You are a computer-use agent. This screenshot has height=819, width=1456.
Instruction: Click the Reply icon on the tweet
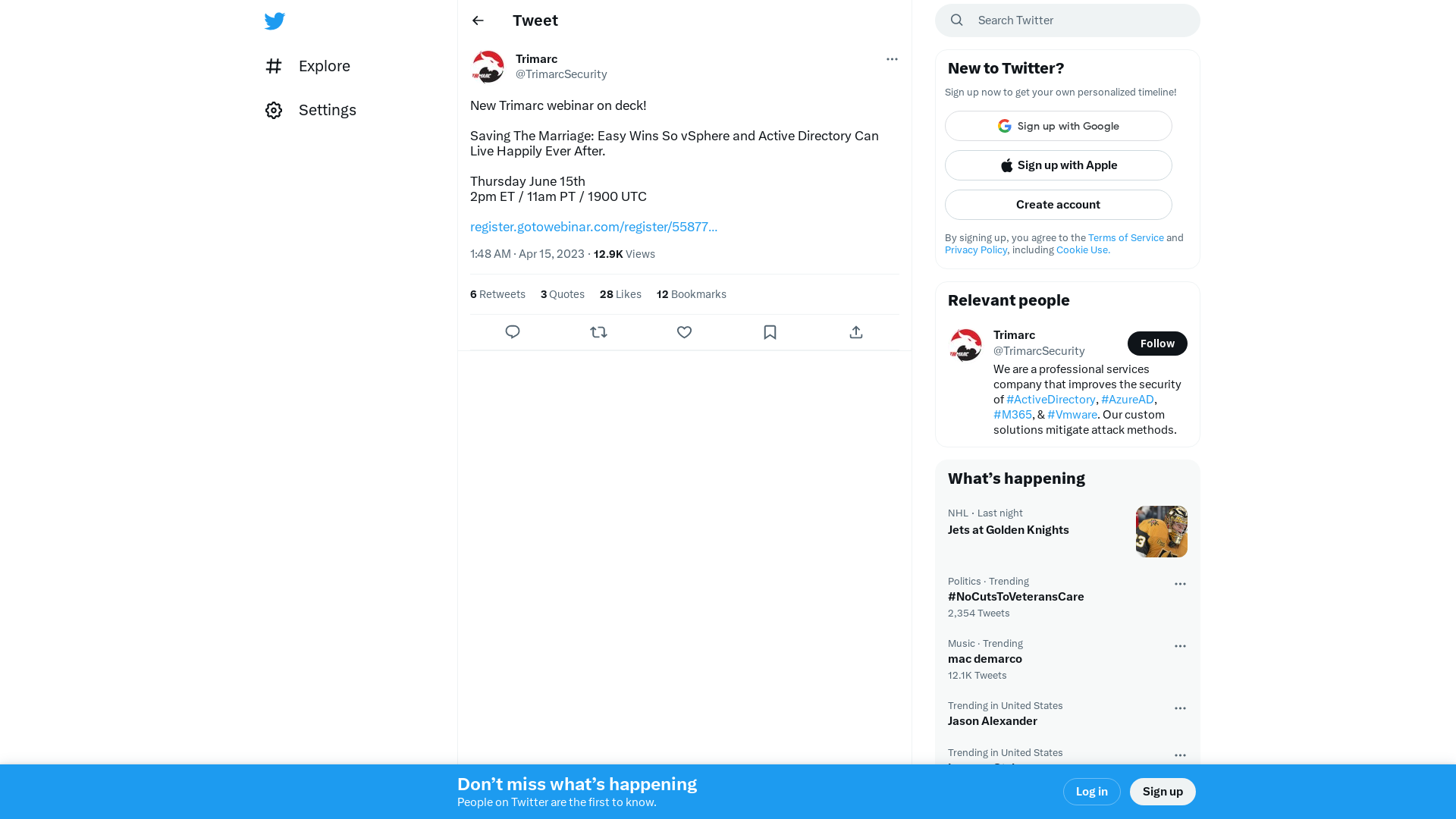(x=513, y=332)
